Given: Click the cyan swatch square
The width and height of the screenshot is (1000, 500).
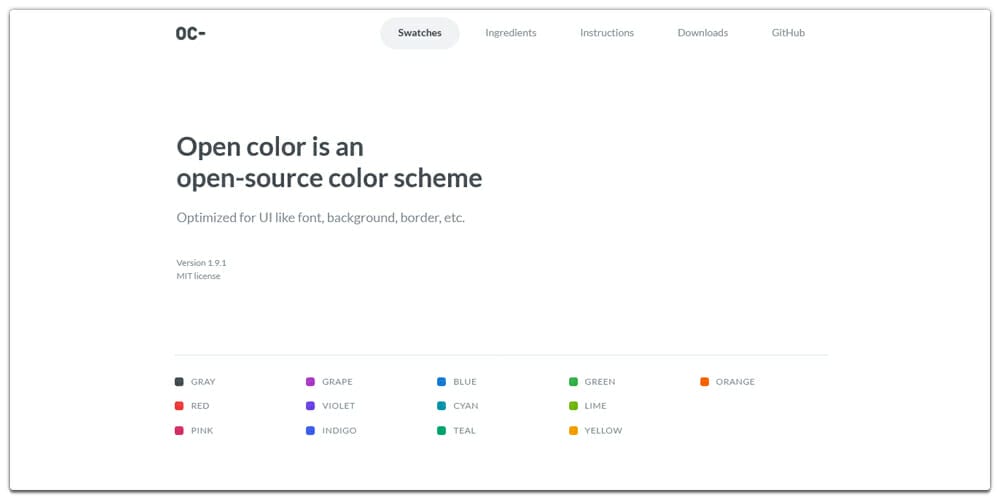Looking at the screenshot, I should (x=441, y=406).
